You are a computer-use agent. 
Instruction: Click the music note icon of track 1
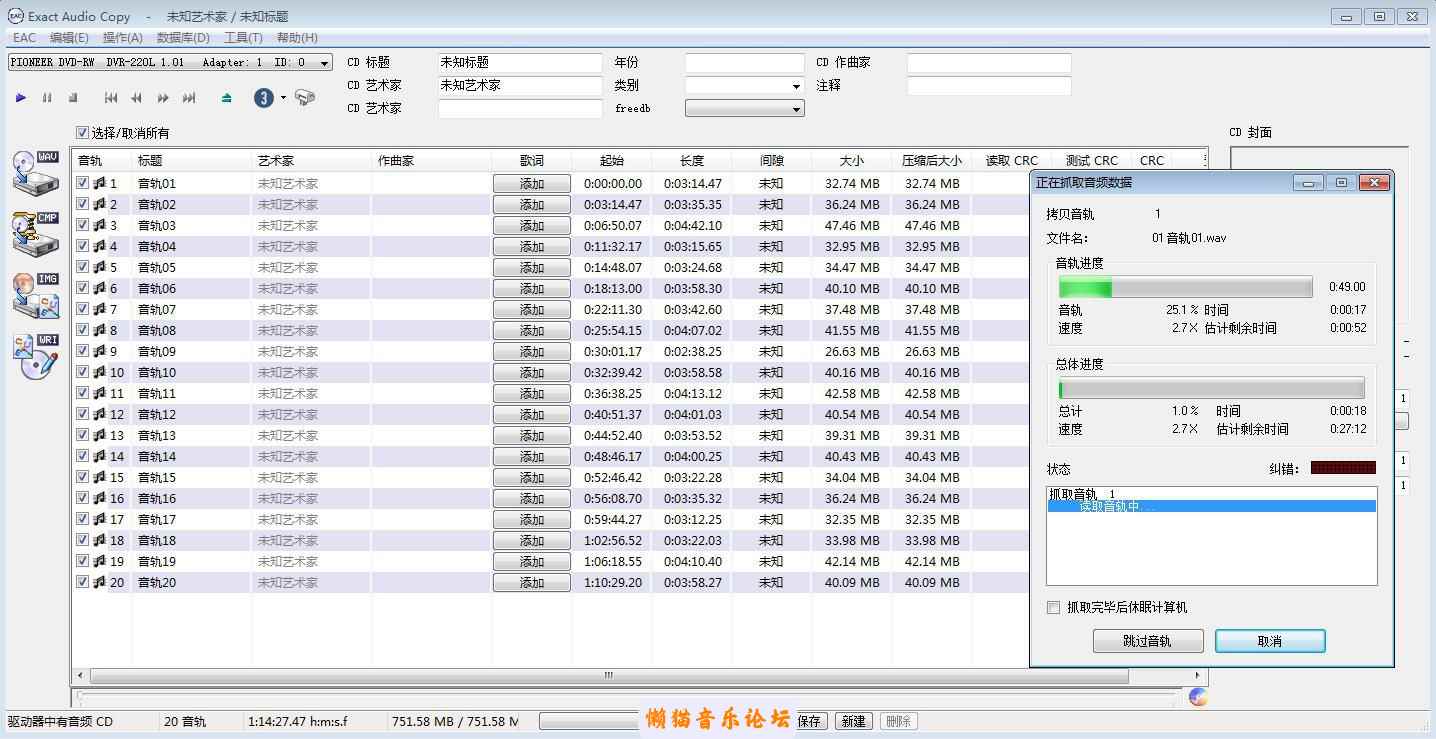pyautogui.click(x=99, y=183)
